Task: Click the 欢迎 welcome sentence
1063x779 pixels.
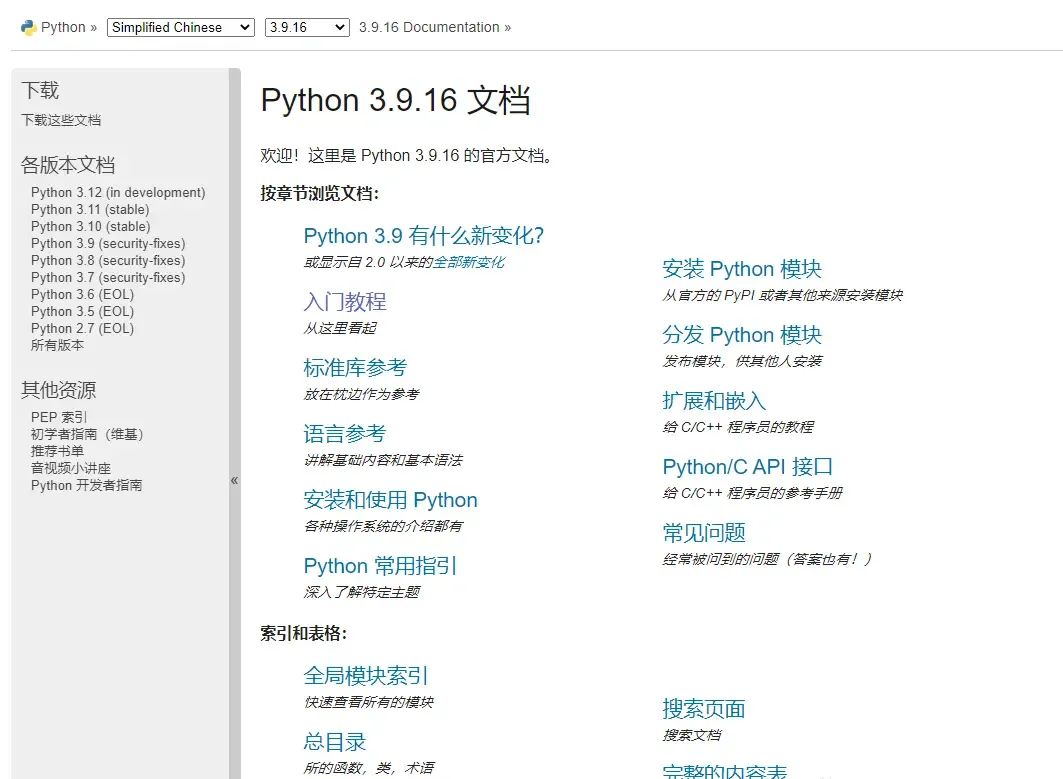Action: pos(407,155)
